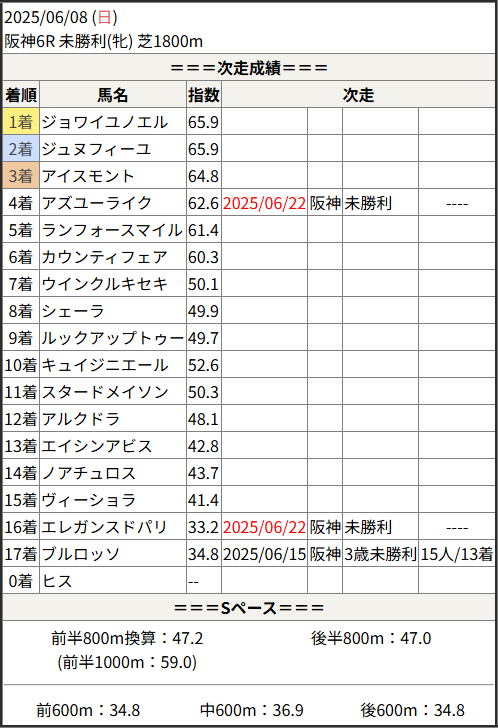Click the 指数 column header

(204, 95)
